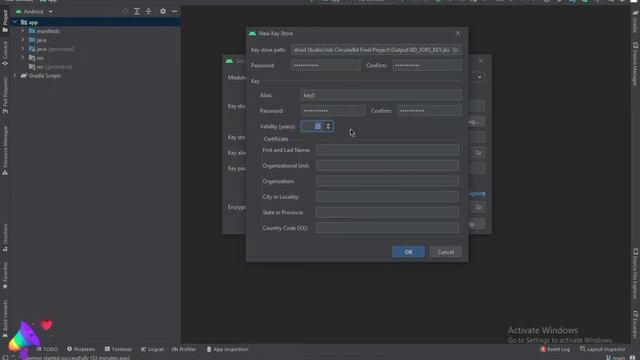Open the Layout Inspector
Screen dimensions: 640x360
[x=602, y=349]
